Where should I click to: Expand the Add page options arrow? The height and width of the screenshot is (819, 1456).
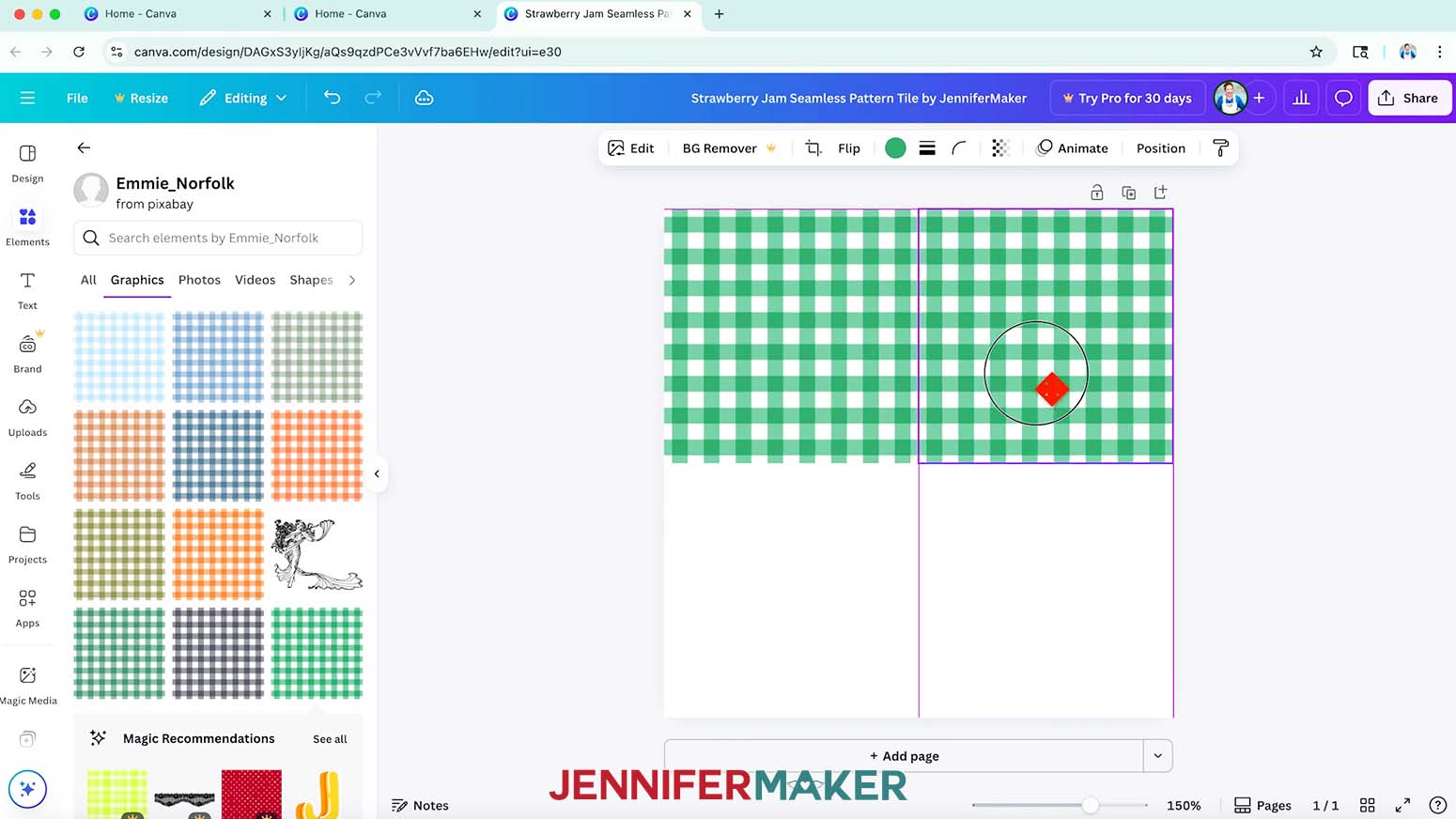click(1157, 755)
